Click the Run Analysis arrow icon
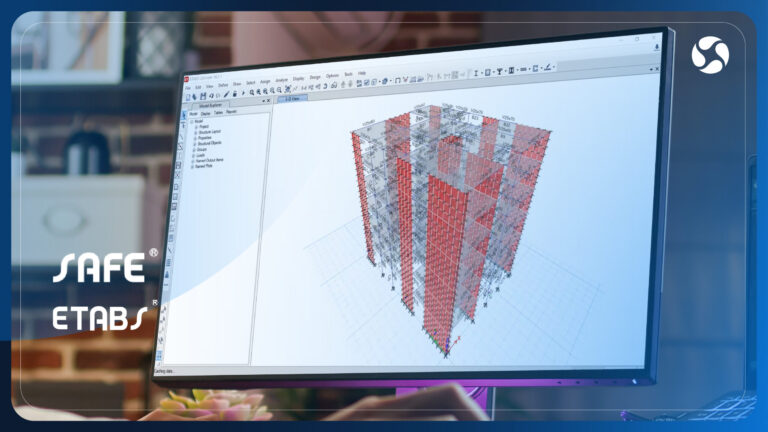 [242, 92]
